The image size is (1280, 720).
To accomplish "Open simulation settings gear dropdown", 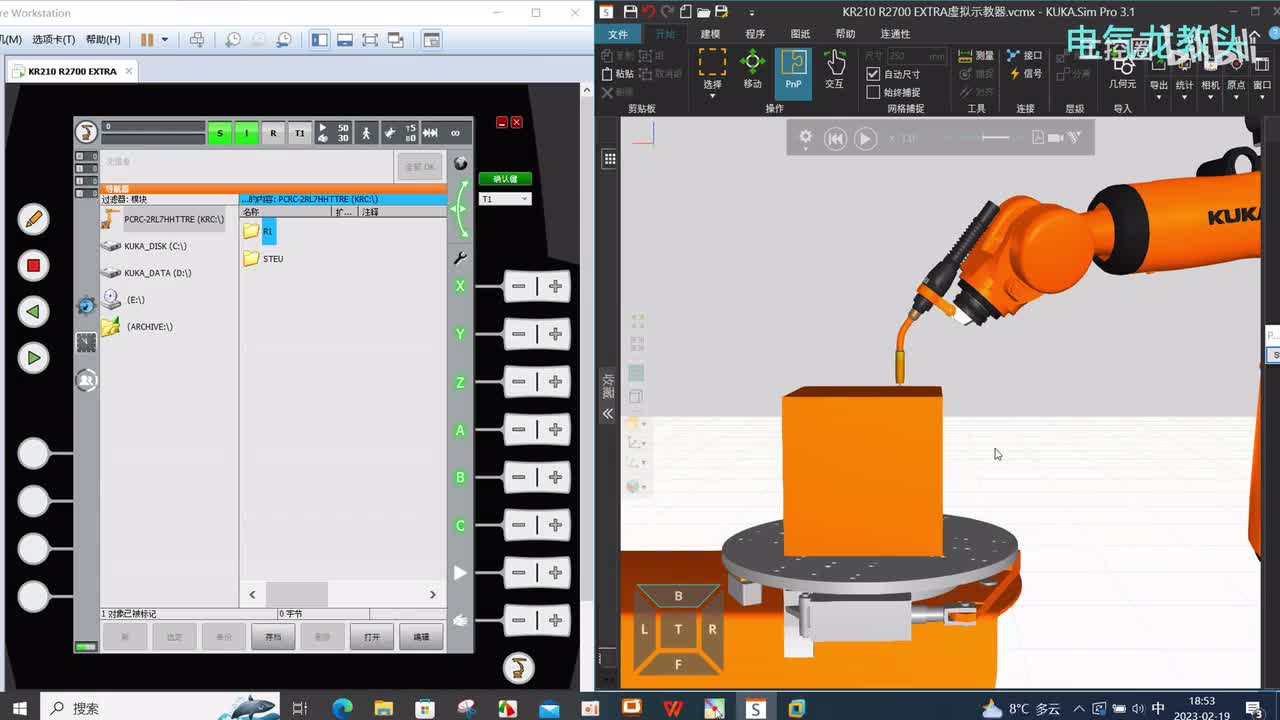I will (805, 139).
